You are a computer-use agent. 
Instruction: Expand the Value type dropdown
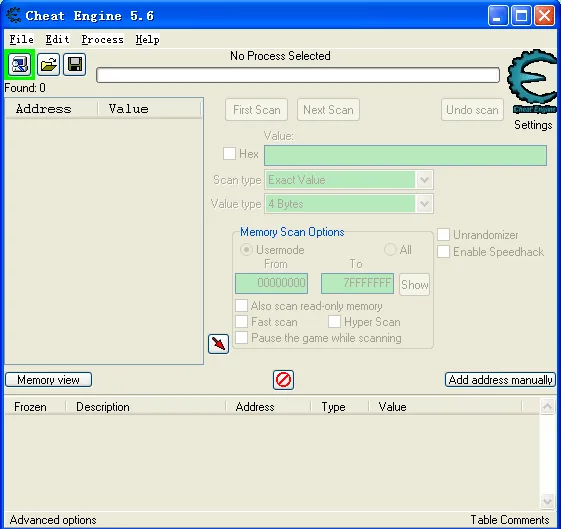[424, 204]
